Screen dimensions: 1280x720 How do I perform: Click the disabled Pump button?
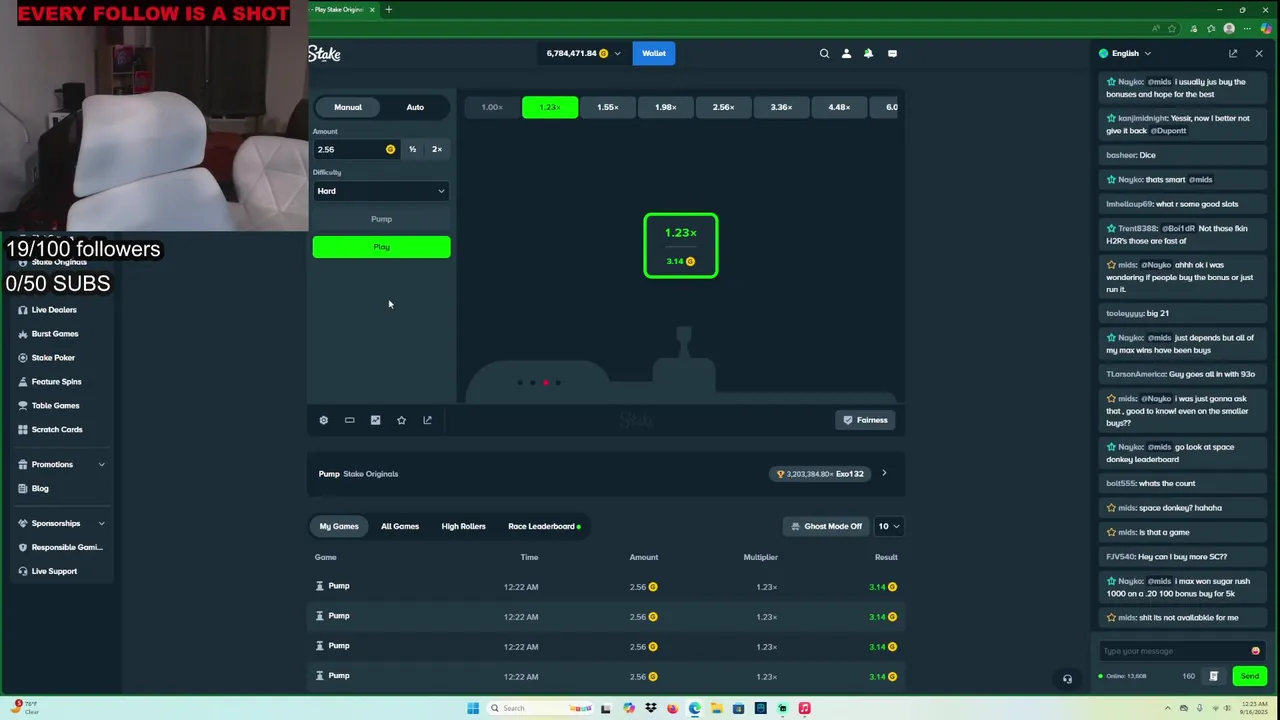[381, 219]
